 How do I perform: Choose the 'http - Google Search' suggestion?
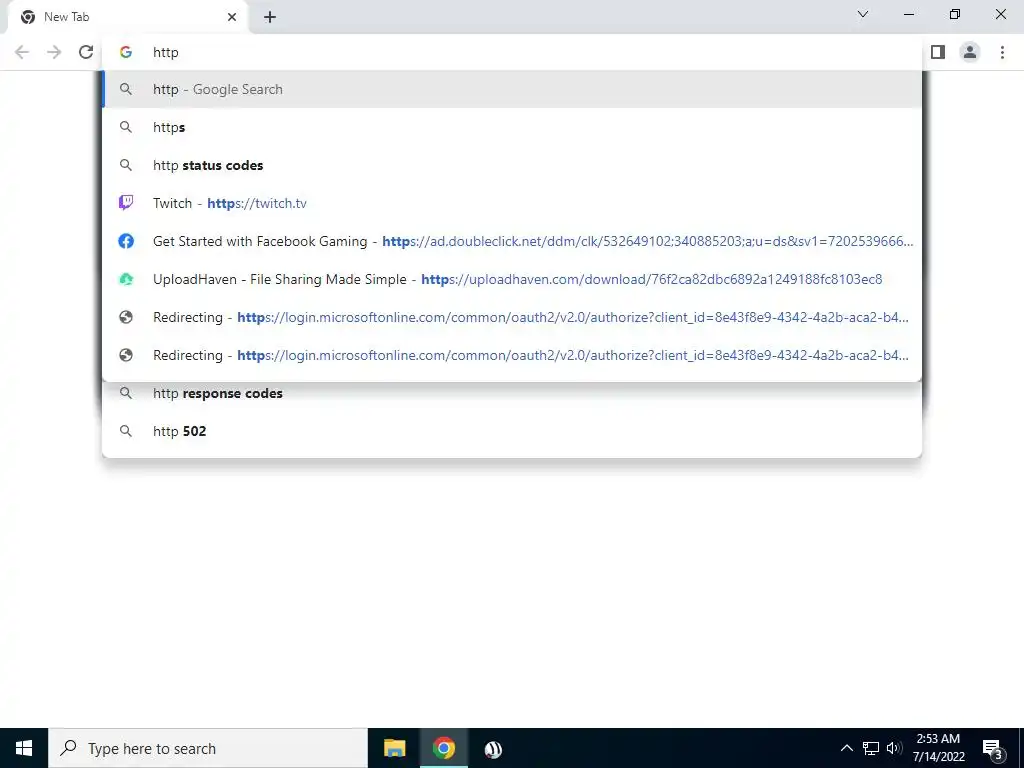(512, 89)
